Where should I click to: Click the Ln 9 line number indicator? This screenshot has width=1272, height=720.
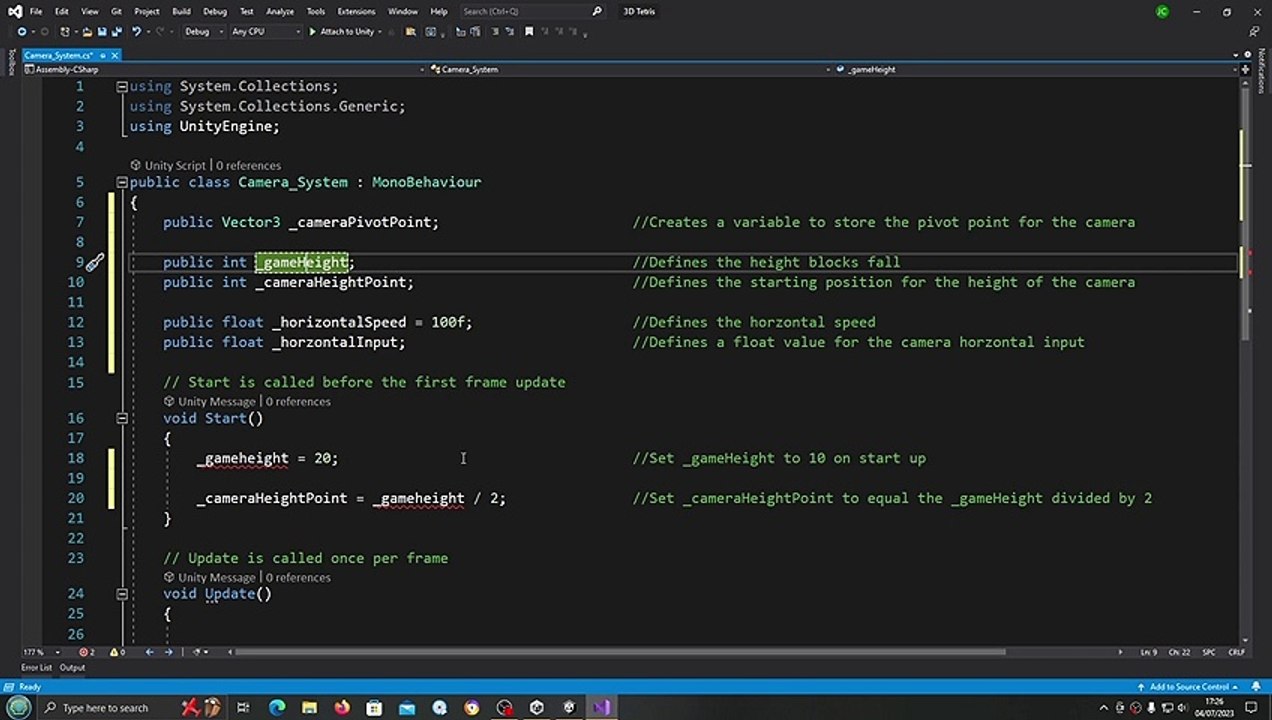point(1149,652)
